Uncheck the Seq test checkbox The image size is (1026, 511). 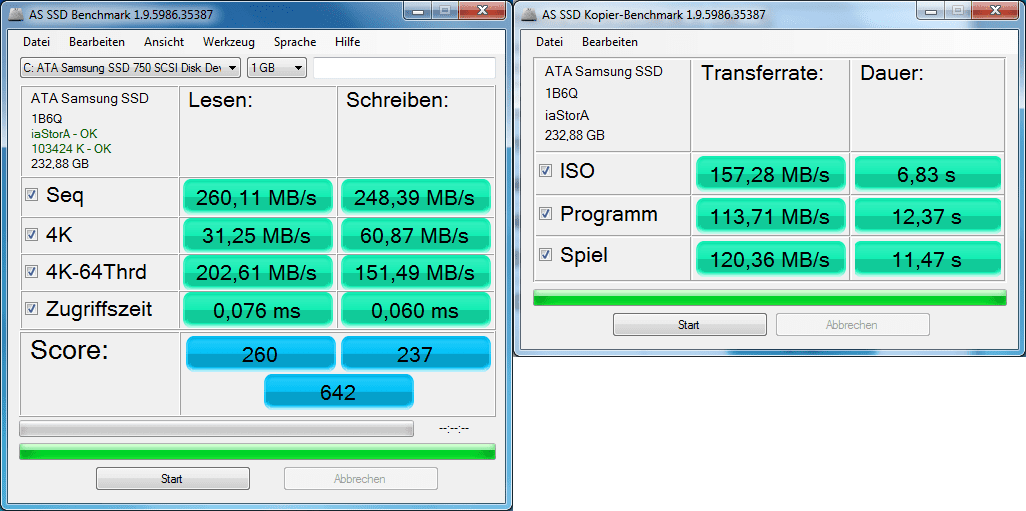(x=30, y=195)
